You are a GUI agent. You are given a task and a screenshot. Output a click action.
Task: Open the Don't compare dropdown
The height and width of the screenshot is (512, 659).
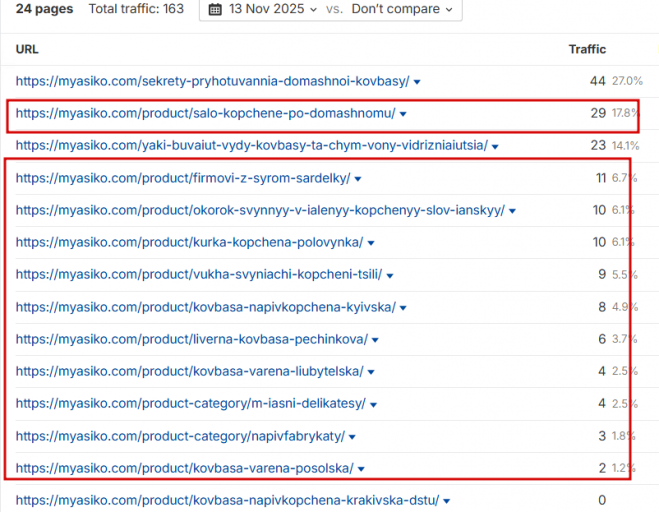click(402, 9)
